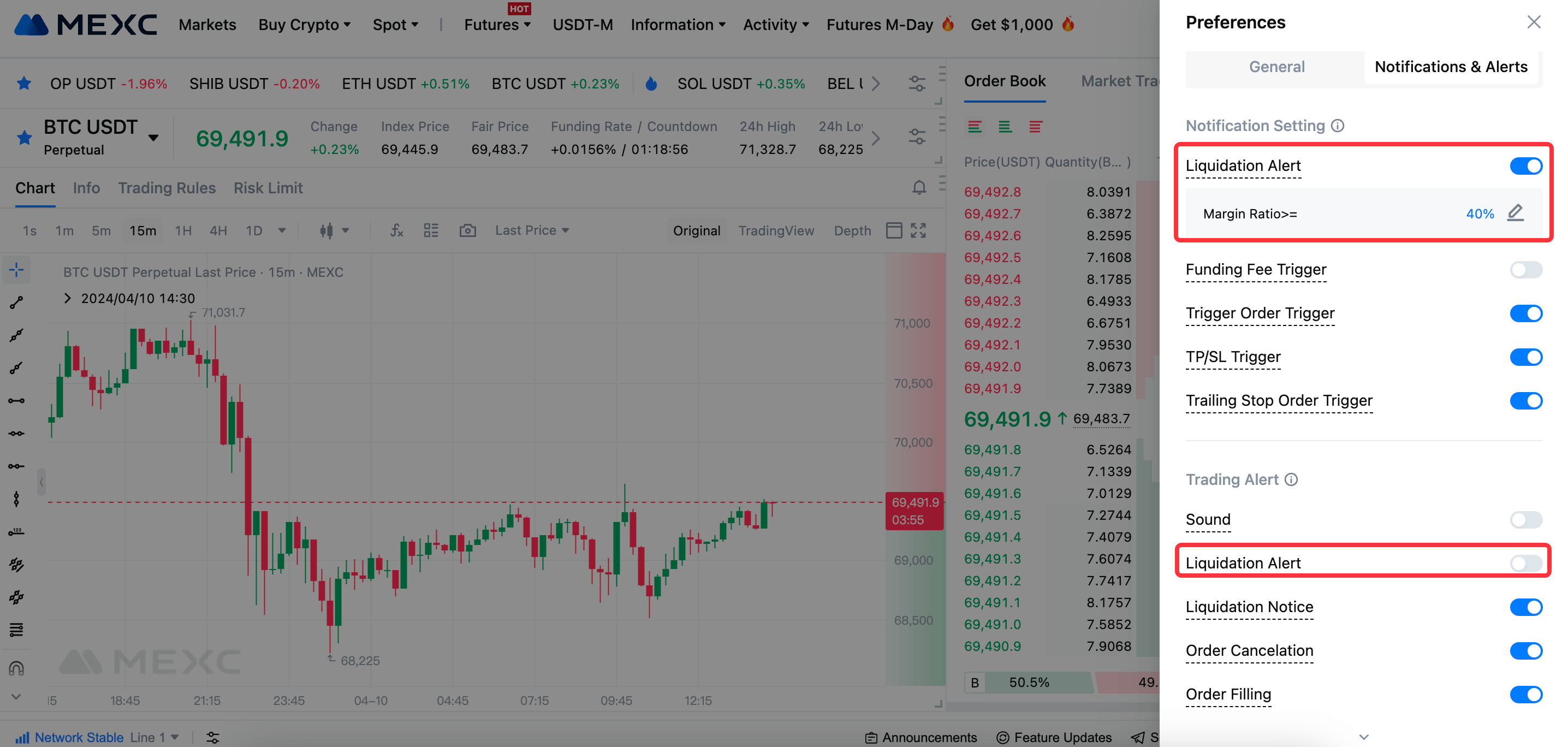Click the BTC USDT favorite star icon

[x=25, y=138]
